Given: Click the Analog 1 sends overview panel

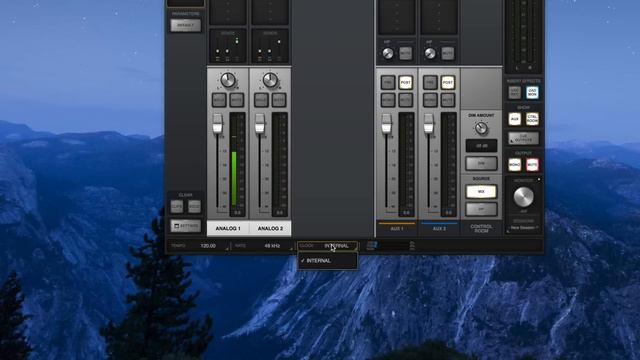Looking at the screenshot, I should (x=228, y=45).
